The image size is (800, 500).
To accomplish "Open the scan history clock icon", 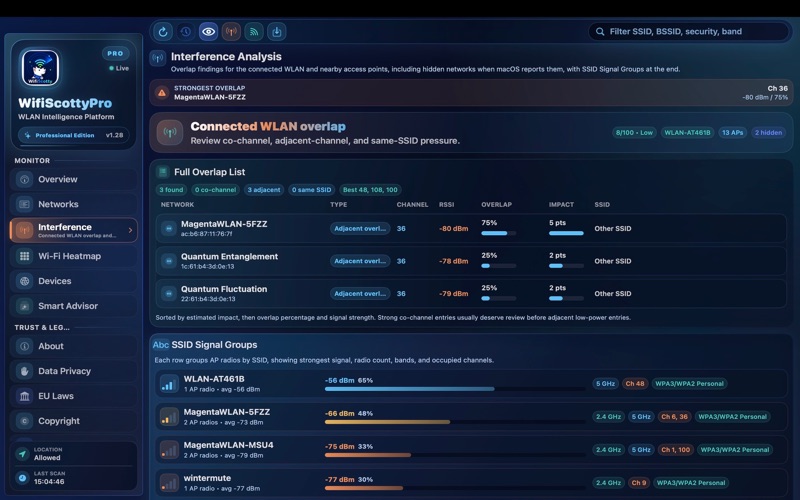I will coord(186,32).
